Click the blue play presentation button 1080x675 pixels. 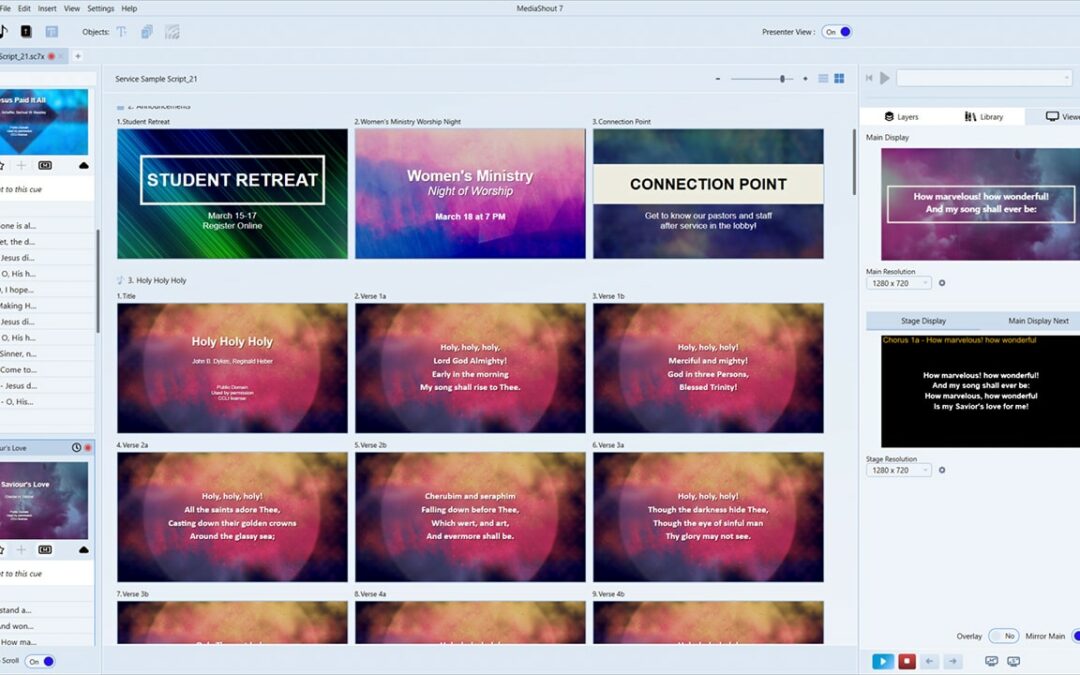point(882,661)
